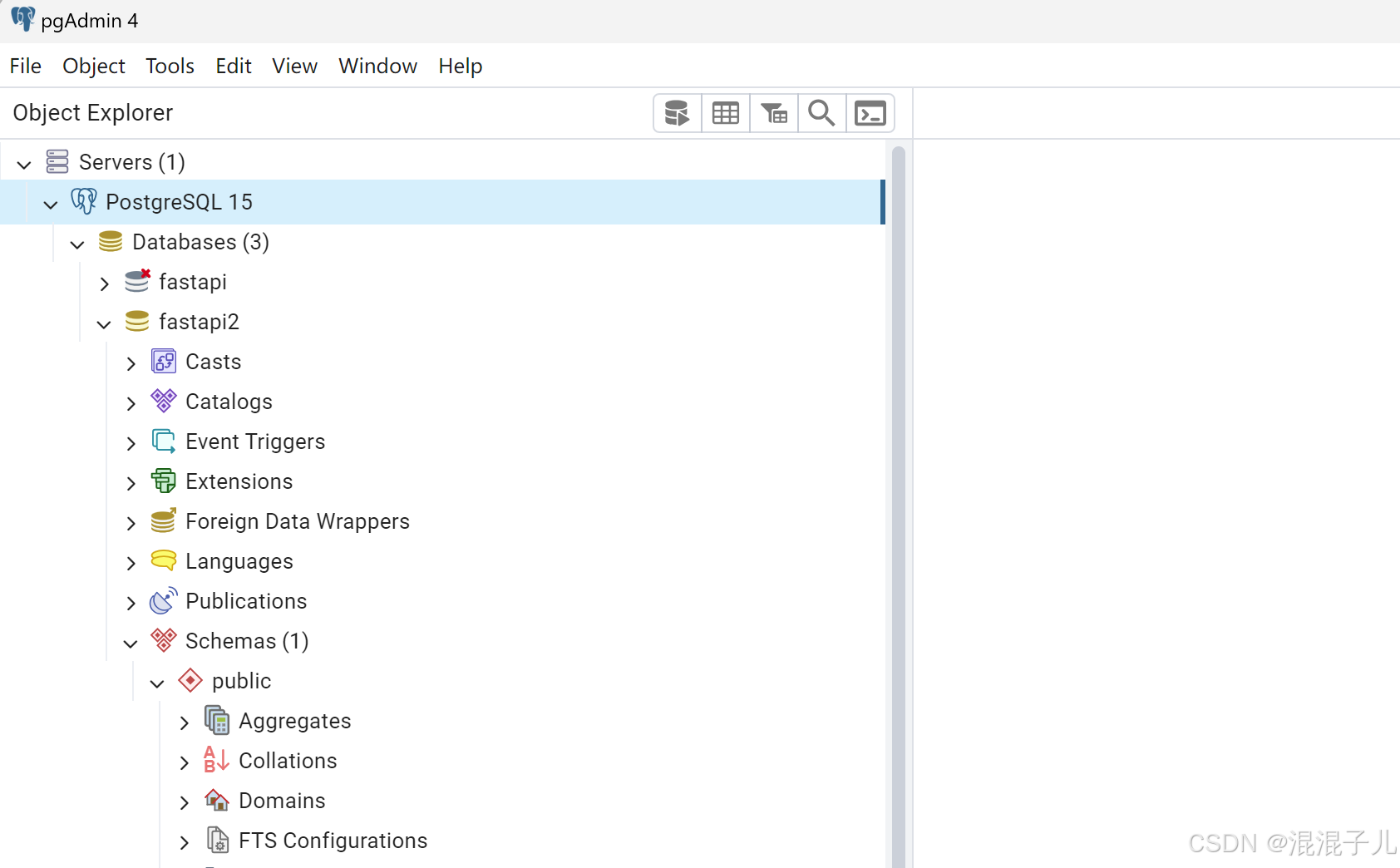
Task: Expand the Foreign Data Wrappers node
Action: tap(131, 523)
